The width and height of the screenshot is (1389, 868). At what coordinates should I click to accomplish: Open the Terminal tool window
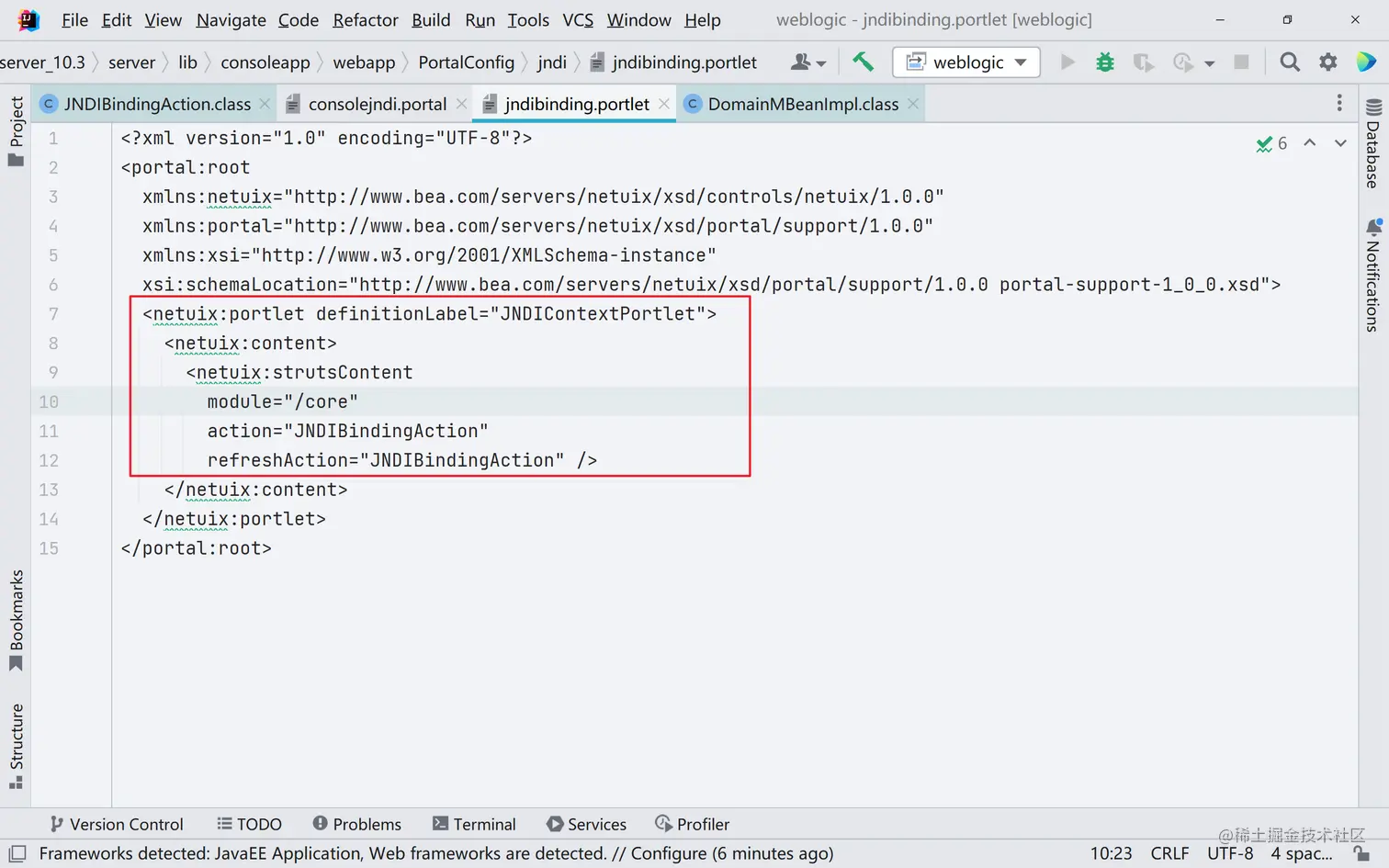coord(474,824)
